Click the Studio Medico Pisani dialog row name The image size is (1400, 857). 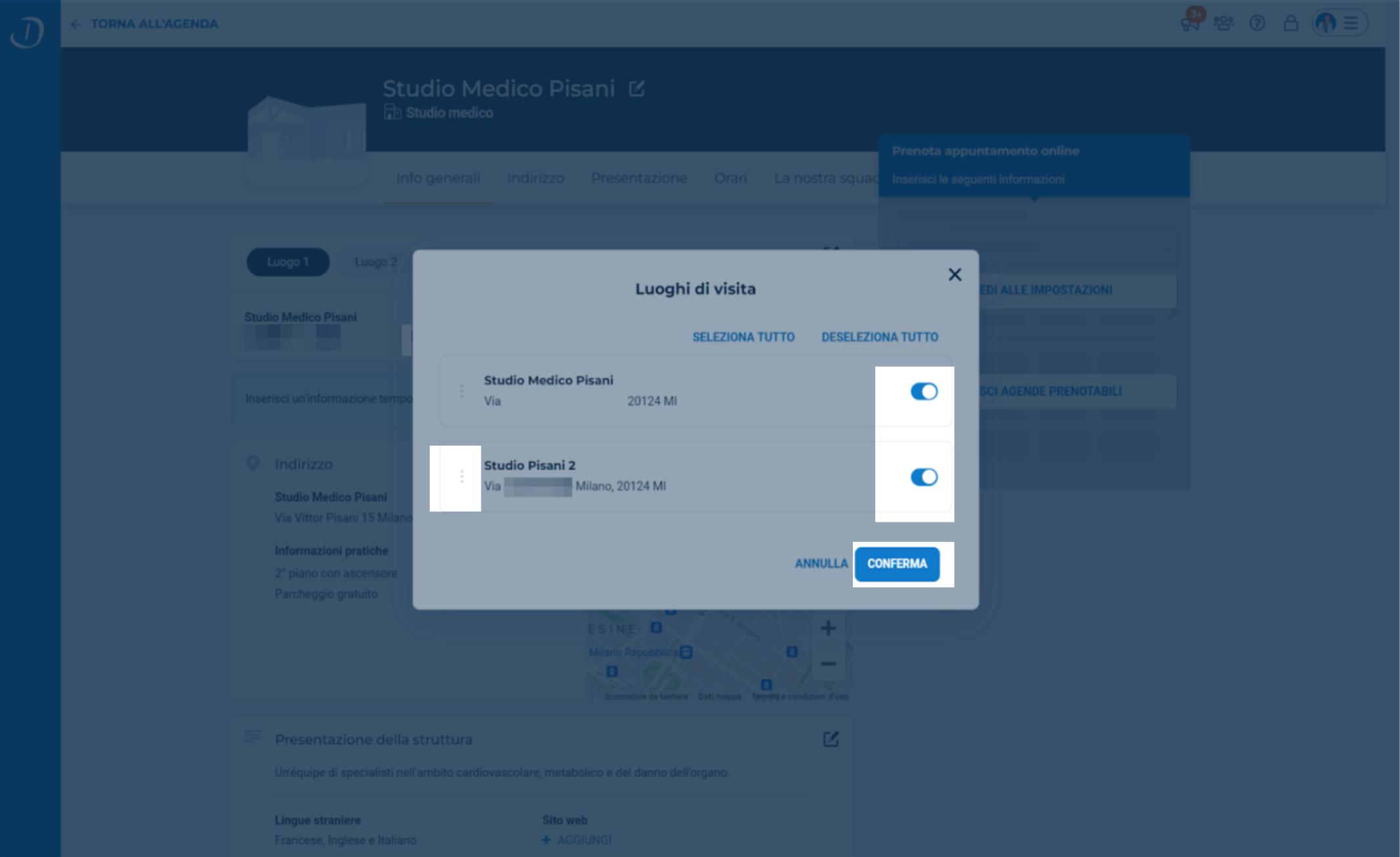click(x=548, y=380)
